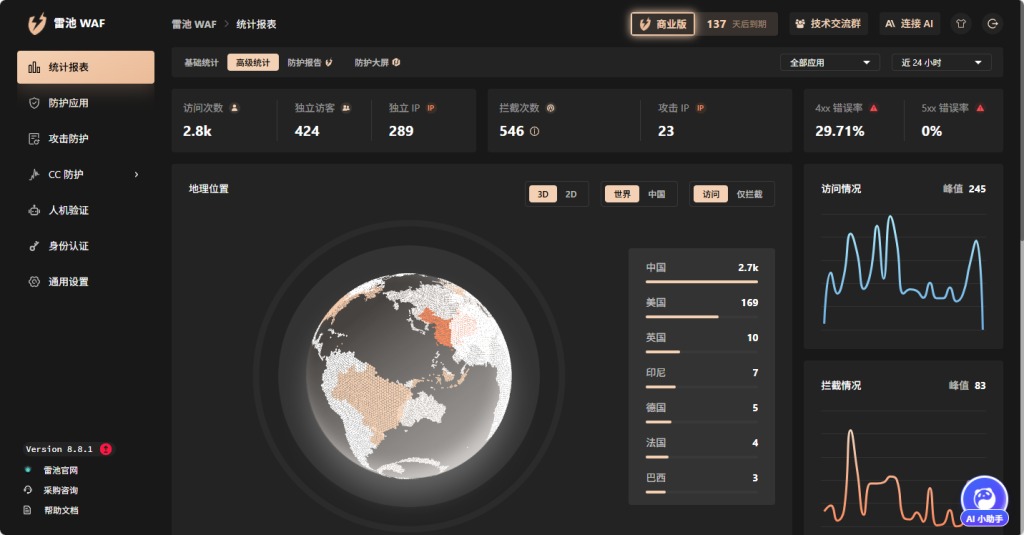
Task: Click the gear icon beside 通用设置
Action: pos(34,282)
